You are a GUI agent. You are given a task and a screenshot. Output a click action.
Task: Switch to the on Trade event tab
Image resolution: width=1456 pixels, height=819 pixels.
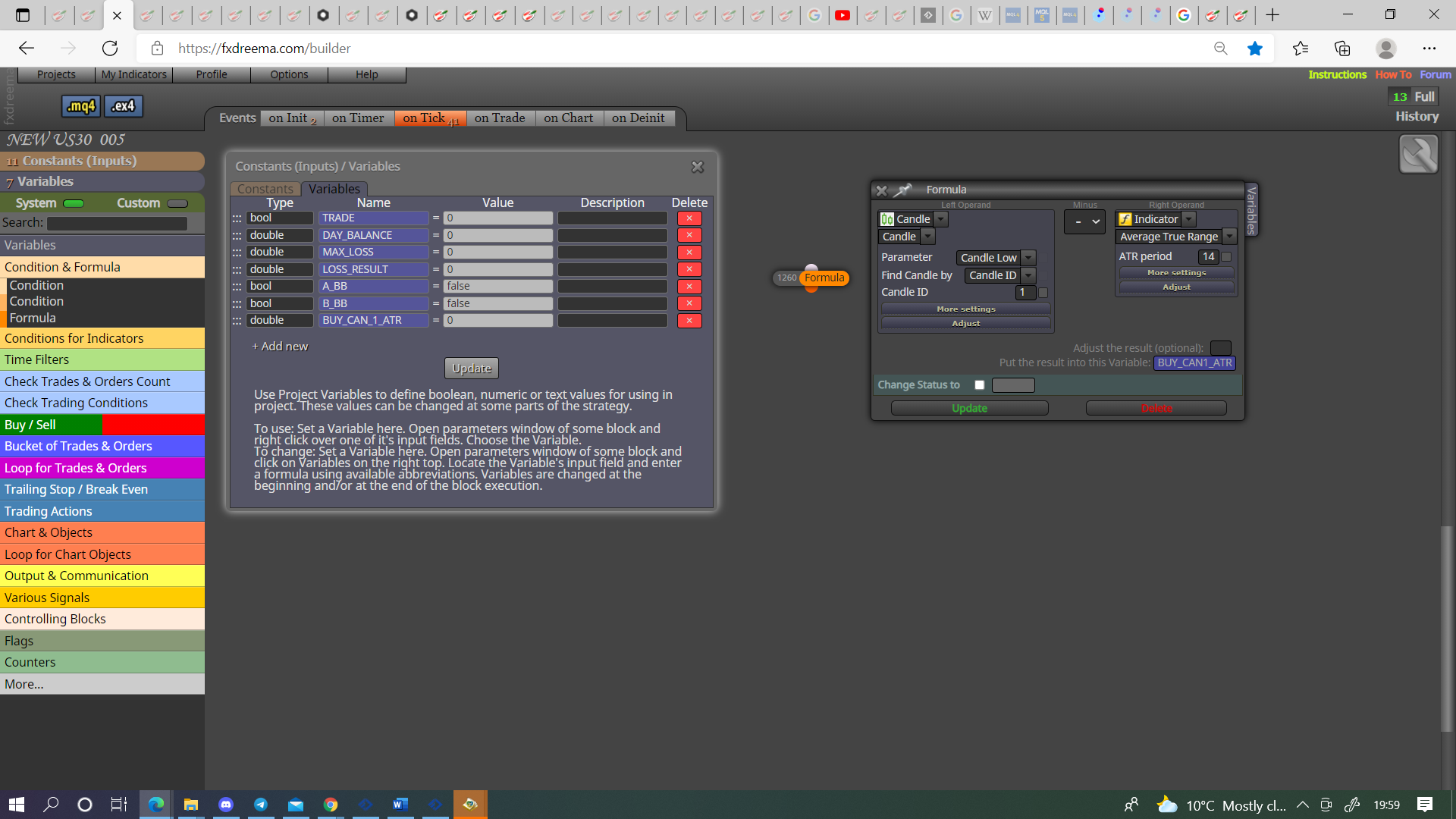click(500, 118)
